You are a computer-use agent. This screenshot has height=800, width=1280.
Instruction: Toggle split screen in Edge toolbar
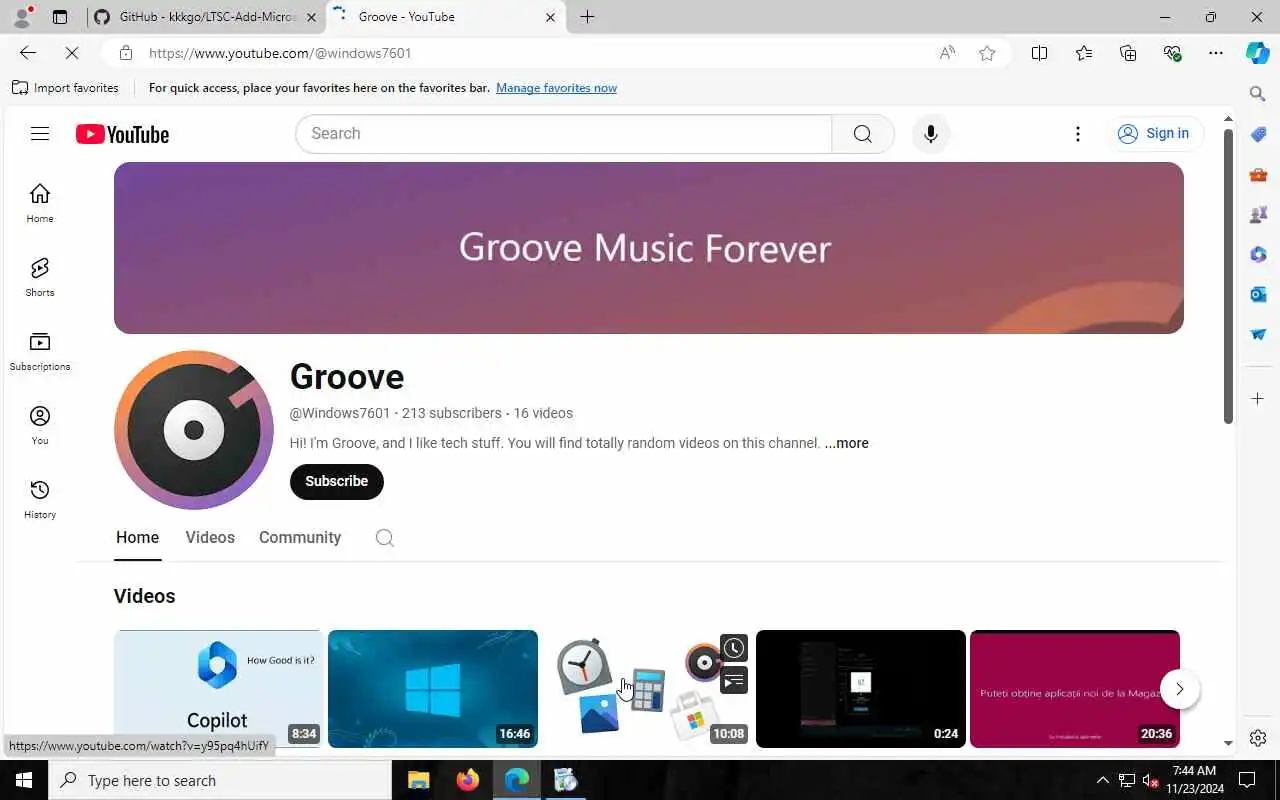tap(1039, 53)
